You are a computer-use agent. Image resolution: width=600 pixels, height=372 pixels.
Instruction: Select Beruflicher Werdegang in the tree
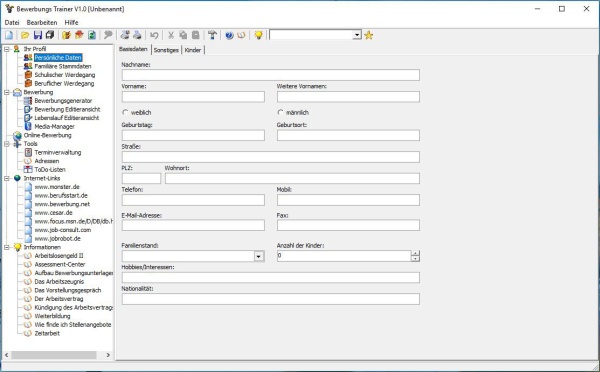pyautogui.click(x=64, y=83)
